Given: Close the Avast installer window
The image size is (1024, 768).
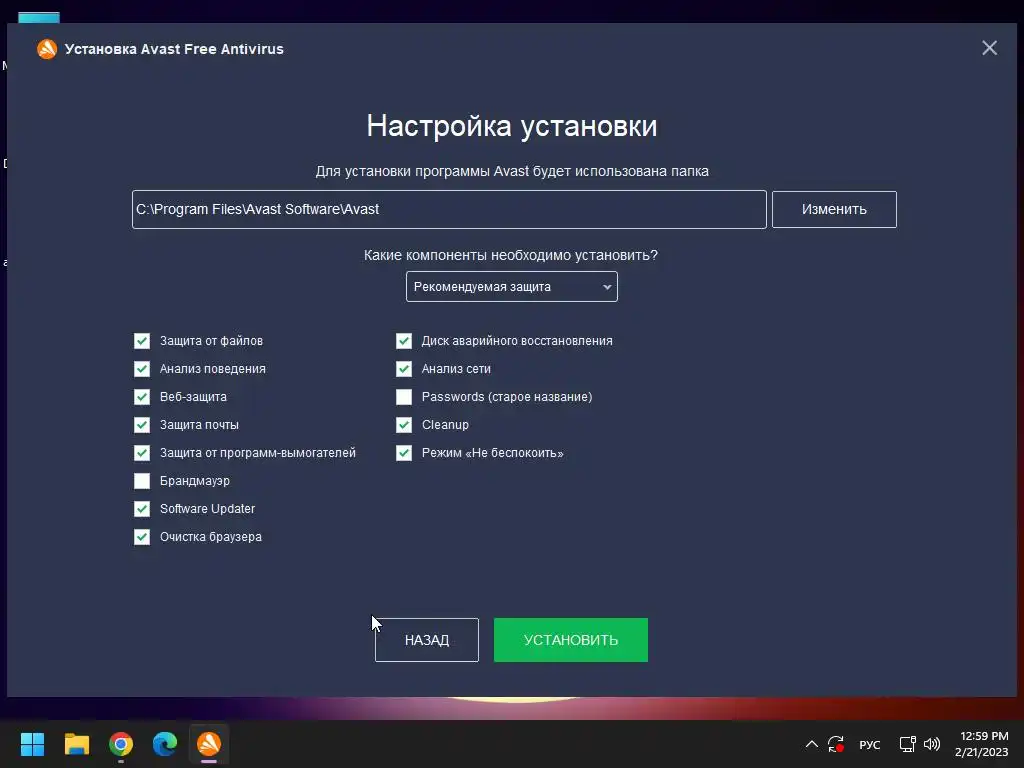Looking at the screenshot, I should tap(989, 48).
